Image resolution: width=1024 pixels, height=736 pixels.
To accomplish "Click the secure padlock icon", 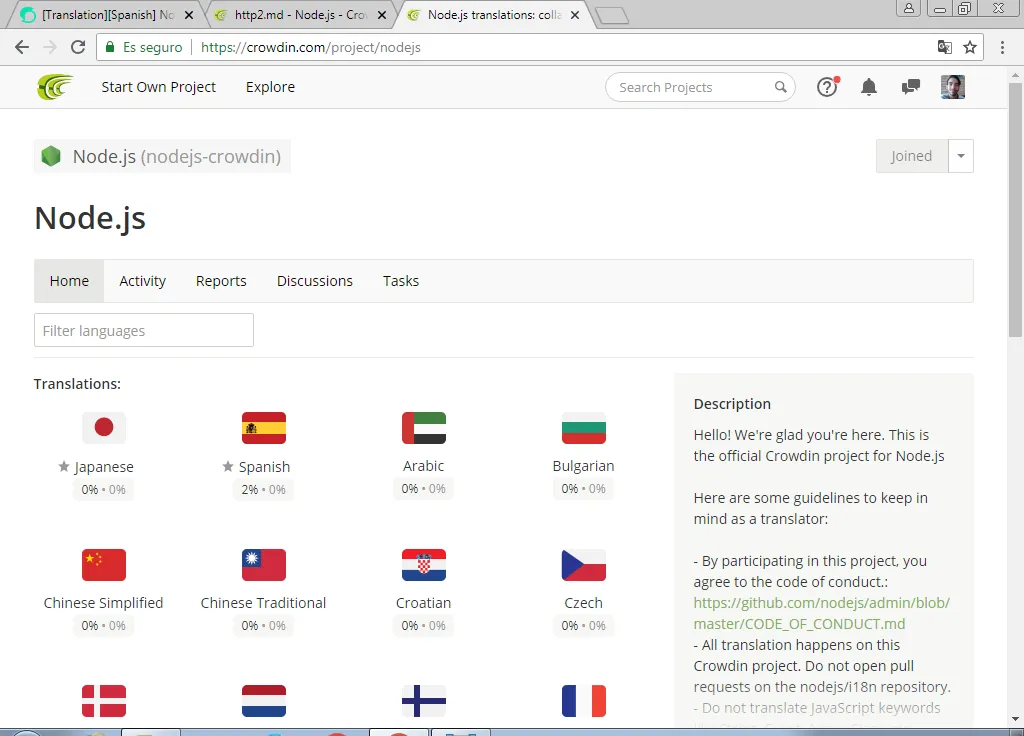I will tap(110, 47).
